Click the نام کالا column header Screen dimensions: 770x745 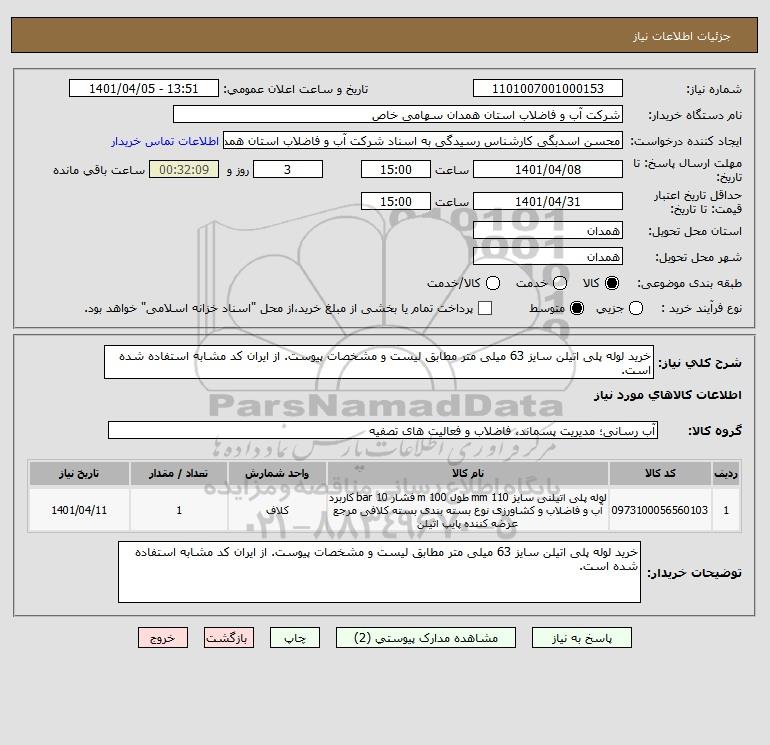pyautogui.click(x=468, y=473)
